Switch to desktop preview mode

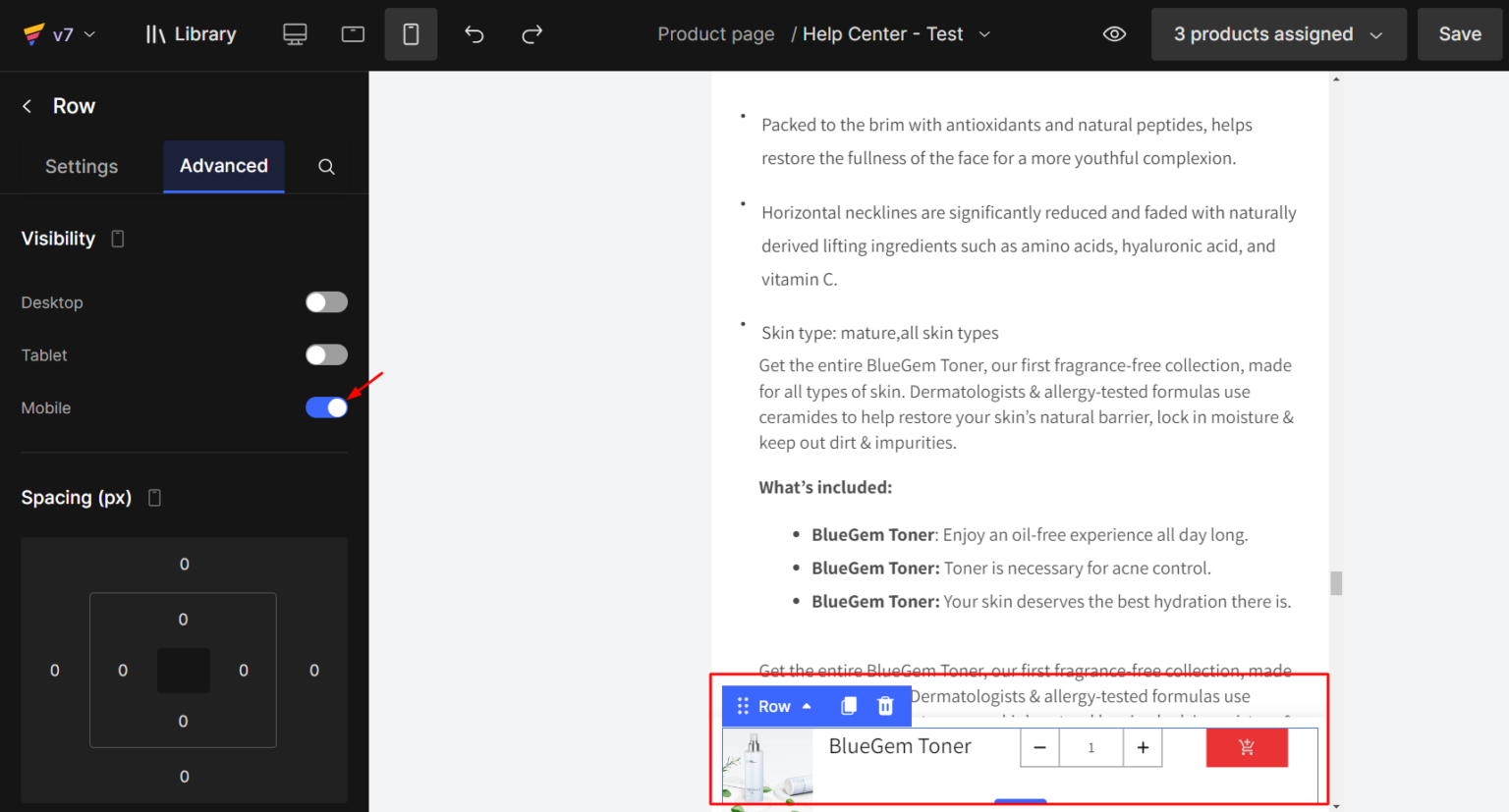[295, 33]
